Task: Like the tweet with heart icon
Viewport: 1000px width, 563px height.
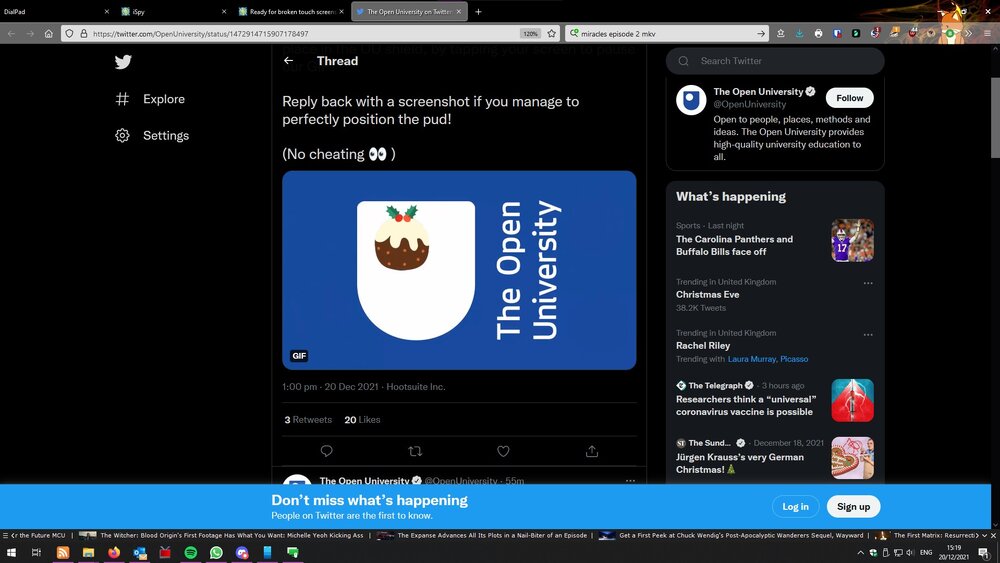Action: tap(503, 451)
